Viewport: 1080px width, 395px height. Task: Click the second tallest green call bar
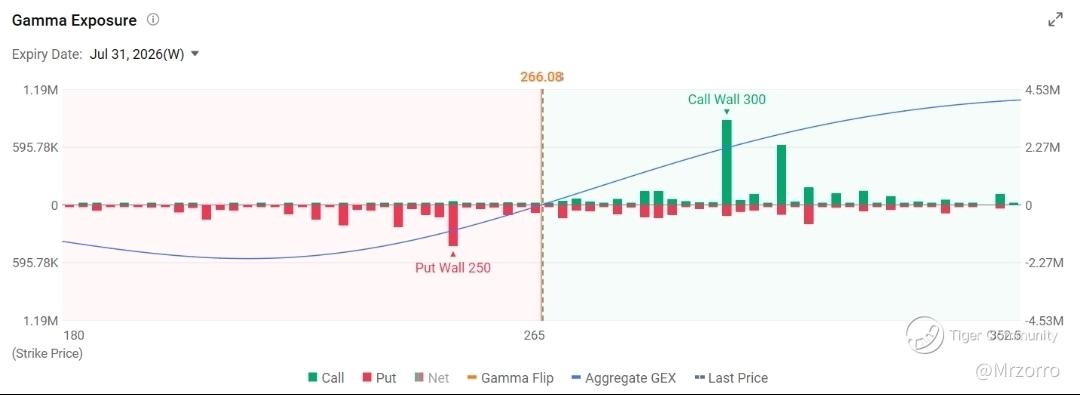pos(781,175)
